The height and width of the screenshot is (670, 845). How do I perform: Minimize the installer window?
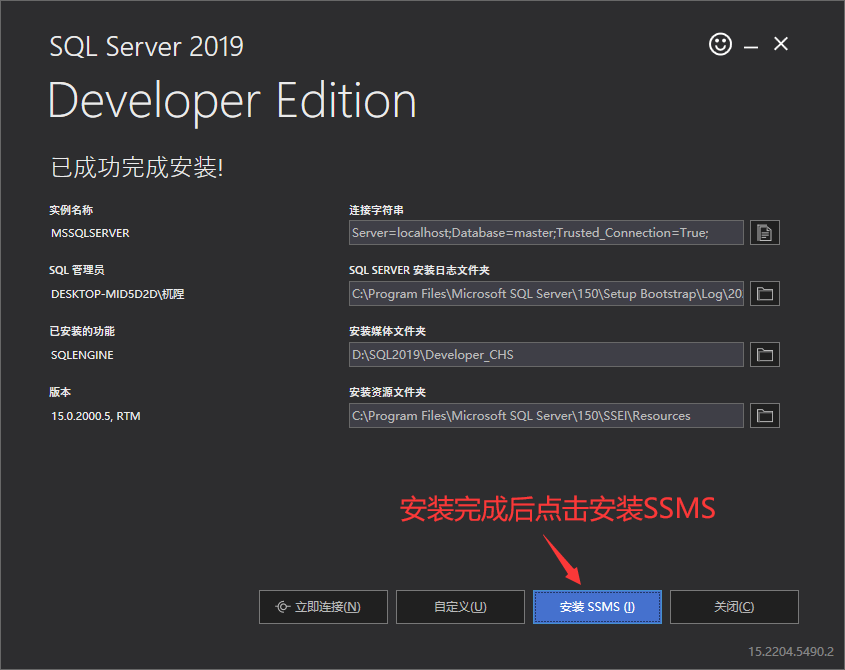click(x=751, y=45)
